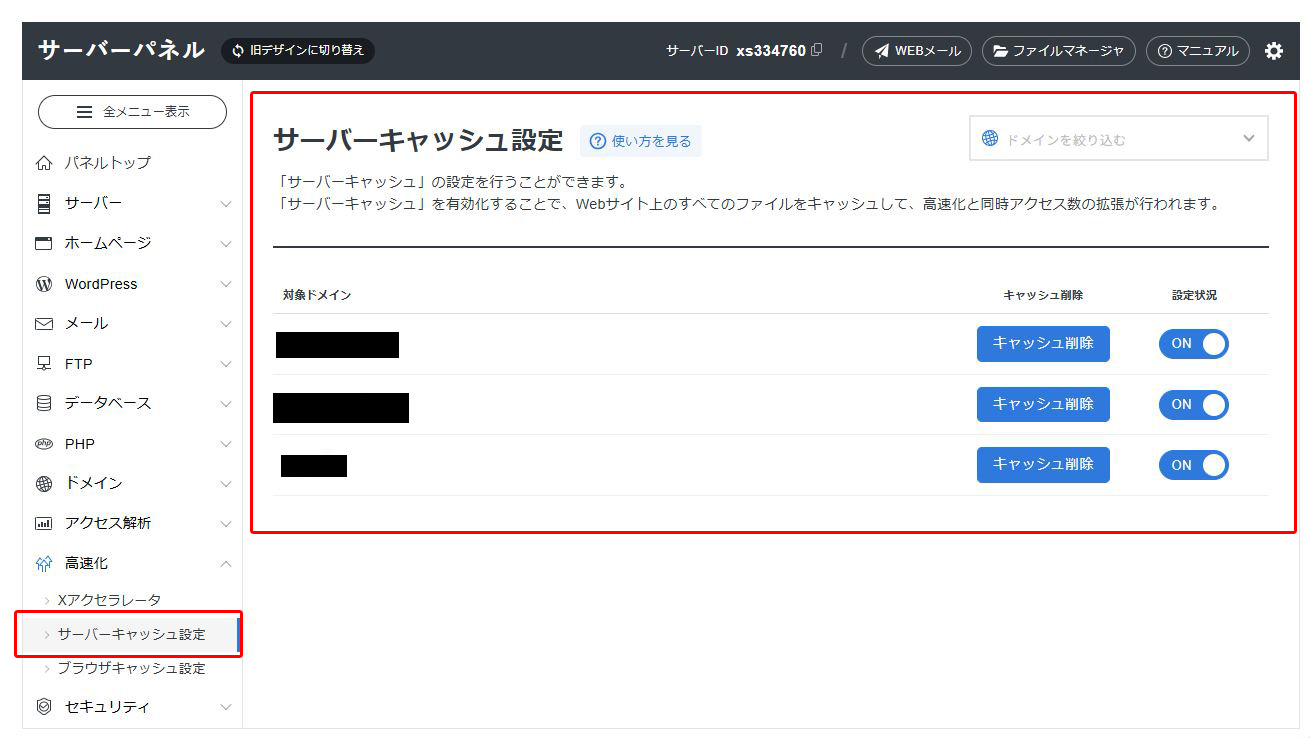Click the サーバー server icon in sidebar

43,203
